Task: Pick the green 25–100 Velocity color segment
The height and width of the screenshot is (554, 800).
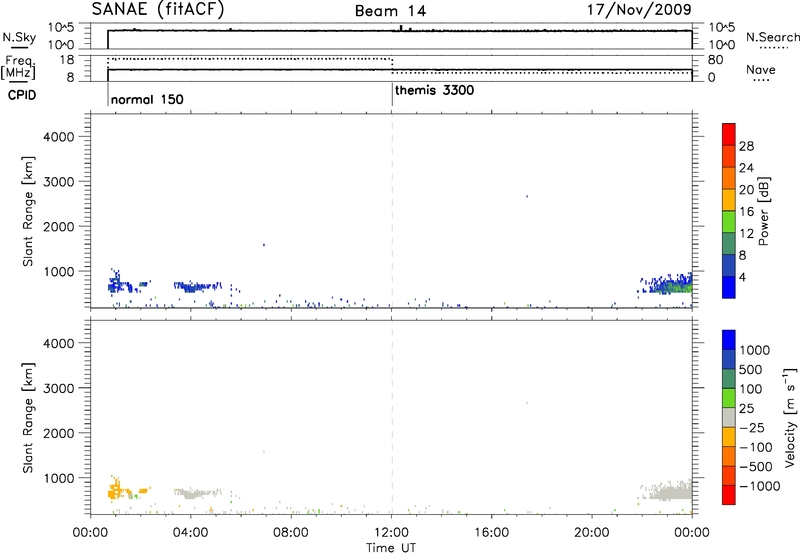Action: pyautogui.click(x=729, y=398)
